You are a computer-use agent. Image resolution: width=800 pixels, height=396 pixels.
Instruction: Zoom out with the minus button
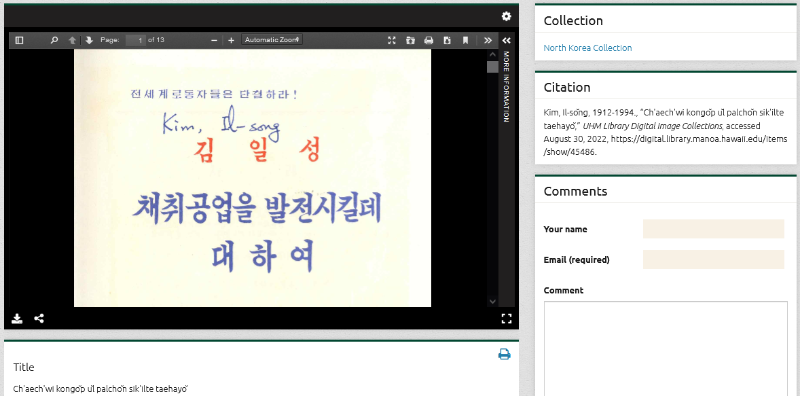pyautogui.click(x=214, y=40)
